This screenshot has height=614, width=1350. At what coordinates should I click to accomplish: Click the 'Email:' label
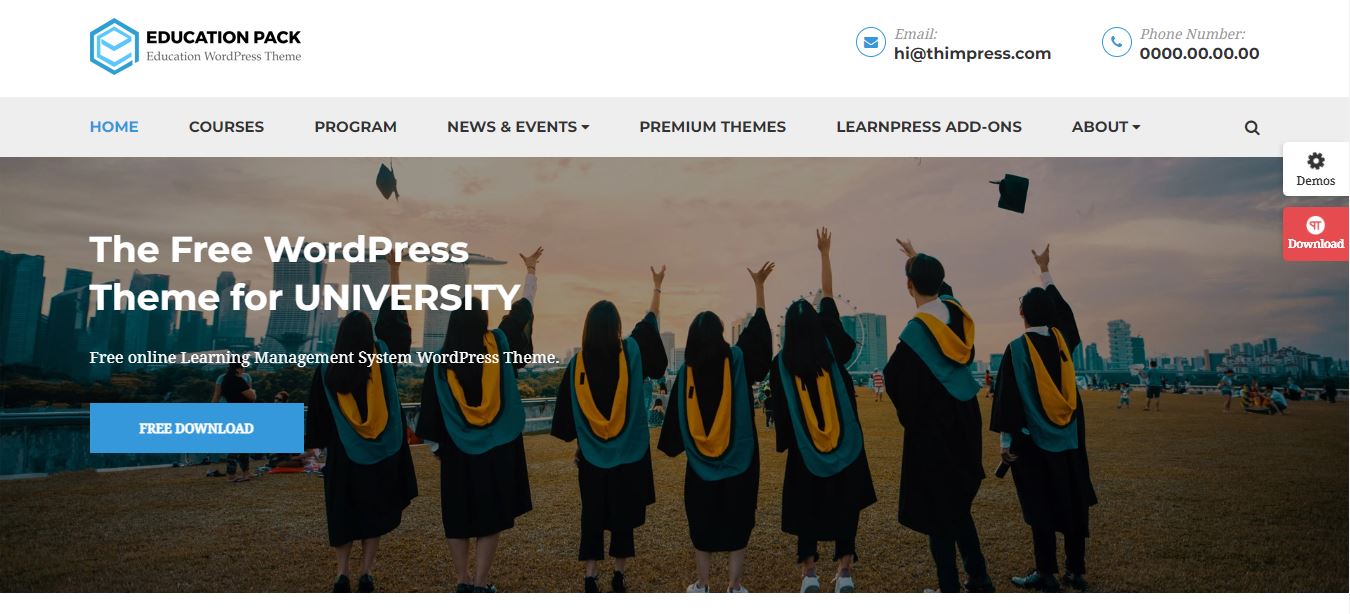point(915,34)
